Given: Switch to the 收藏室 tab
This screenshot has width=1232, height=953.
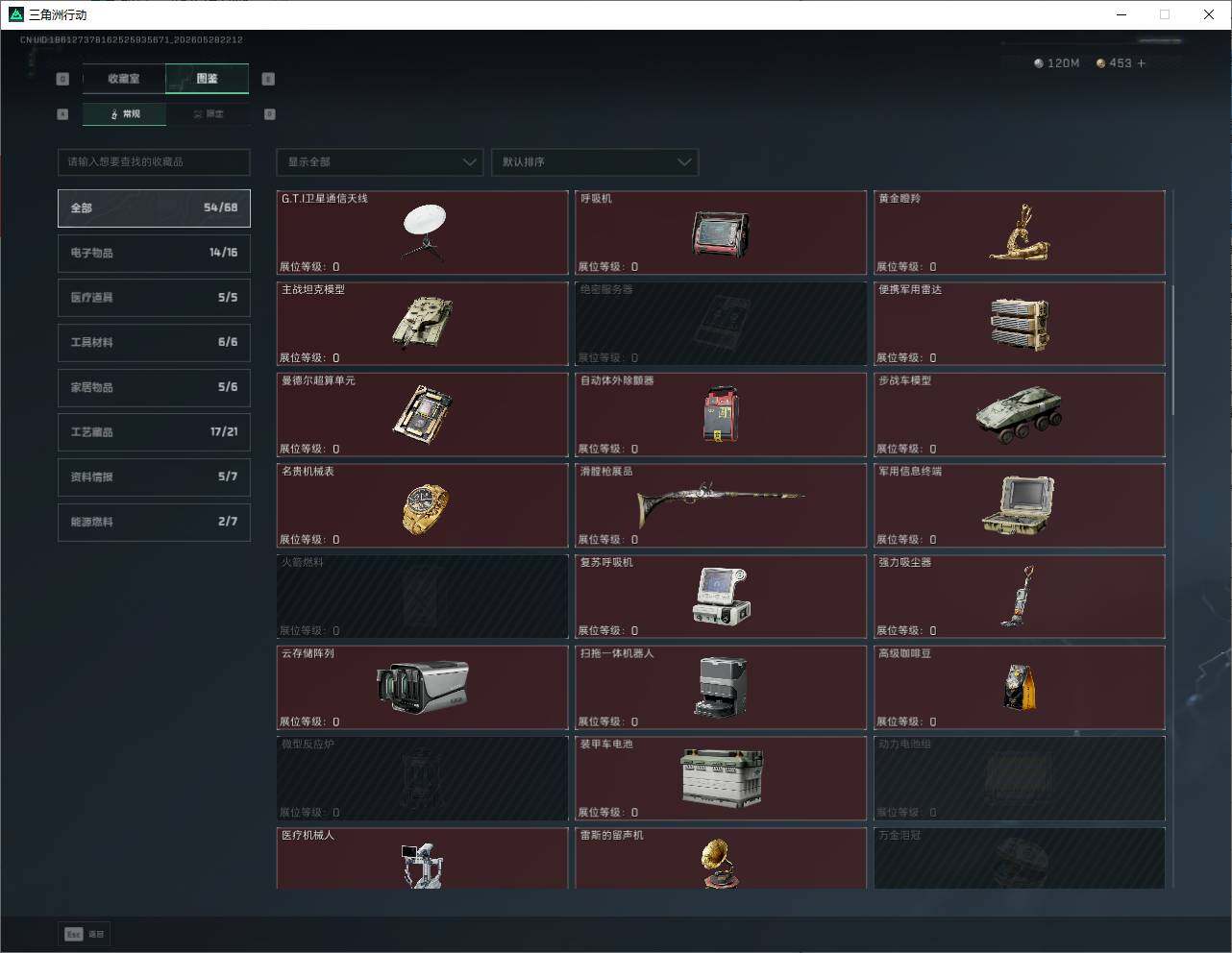Looking at the screenshot, I should coord(124,79).
